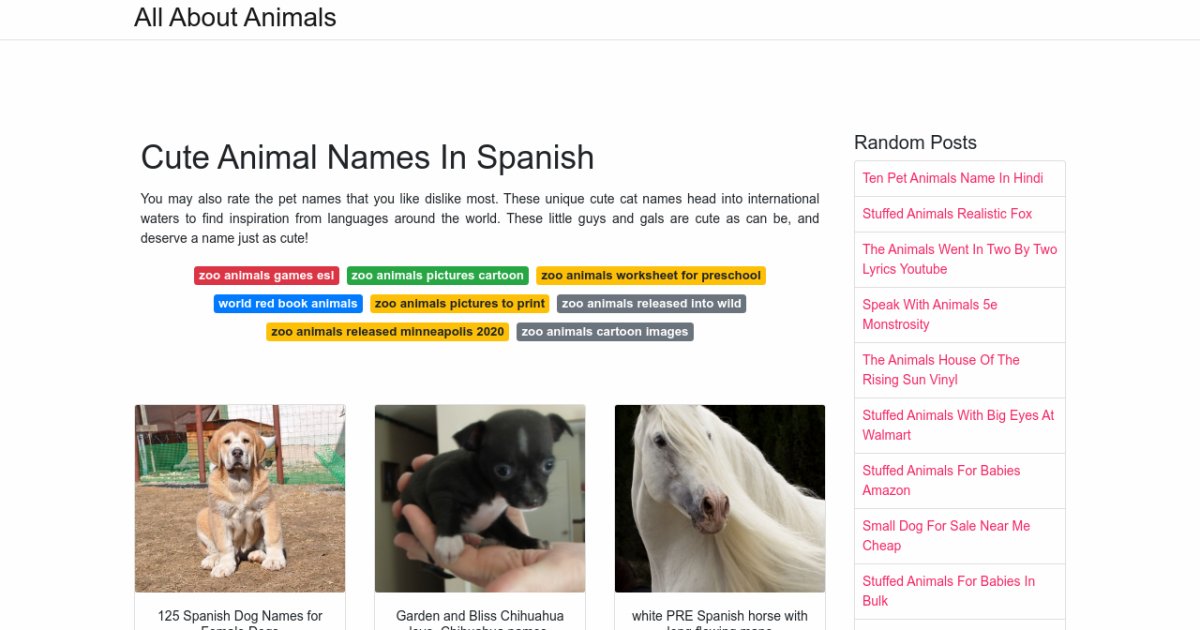Viewport: 1200px width, 630px height.
Task: Click 'zoo animals released minneapolis 2020' tag
Action: point(387,331)
